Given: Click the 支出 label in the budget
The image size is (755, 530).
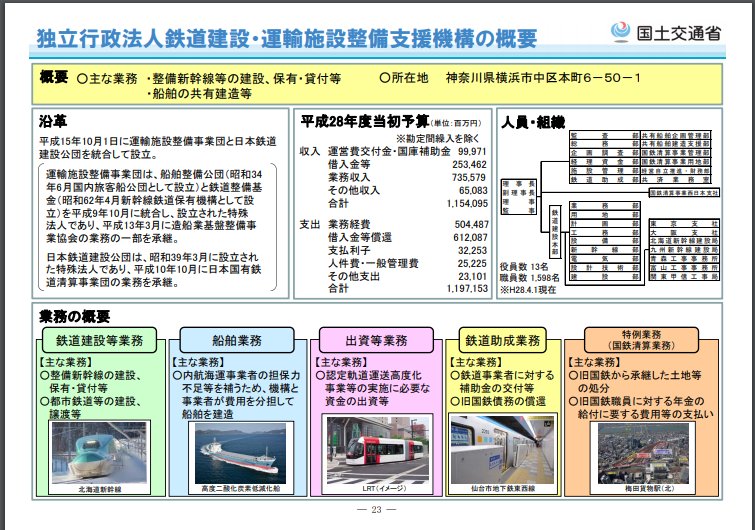Looking at the screenshot, I should pyautogui.click(x=310, y=224).
